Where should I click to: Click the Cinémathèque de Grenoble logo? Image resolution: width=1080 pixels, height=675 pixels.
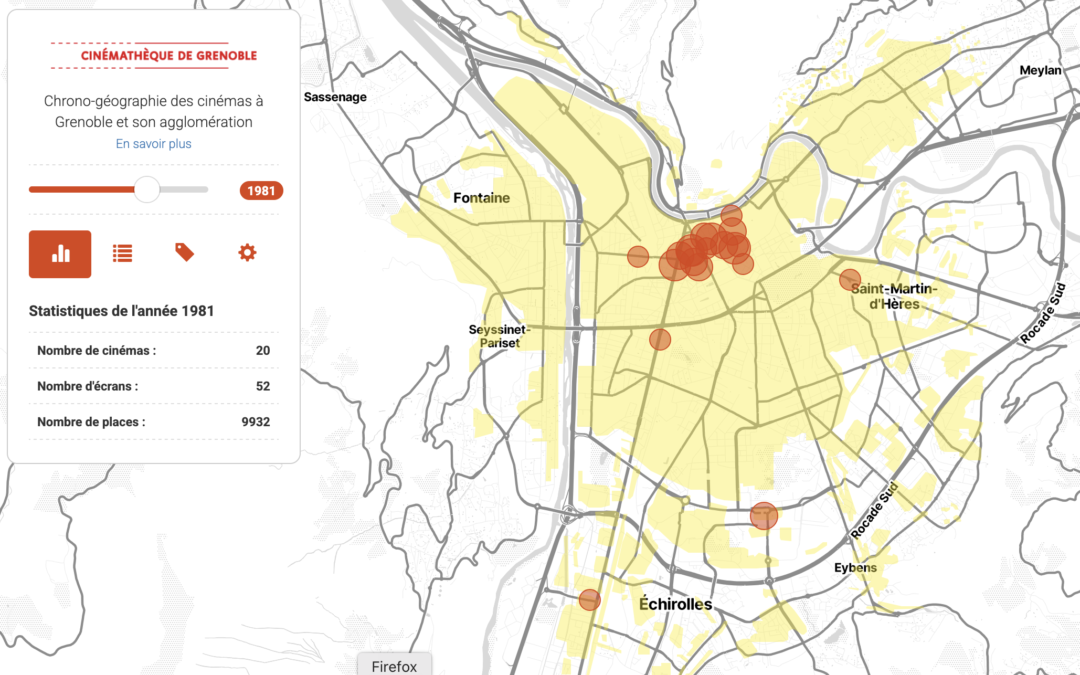click(x=154, y=56)
